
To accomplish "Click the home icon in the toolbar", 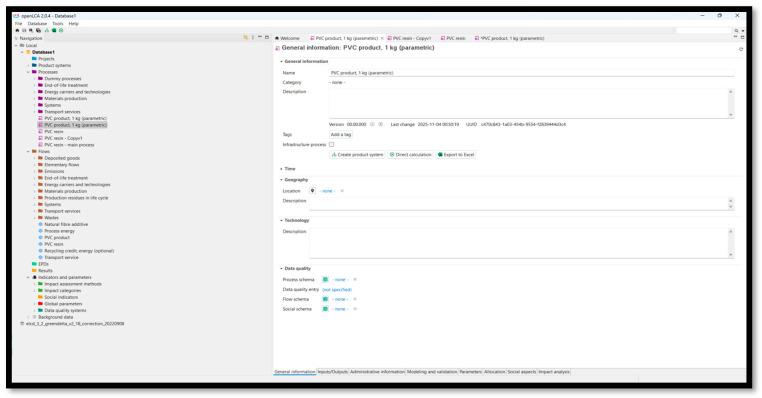I will (17, 30).
